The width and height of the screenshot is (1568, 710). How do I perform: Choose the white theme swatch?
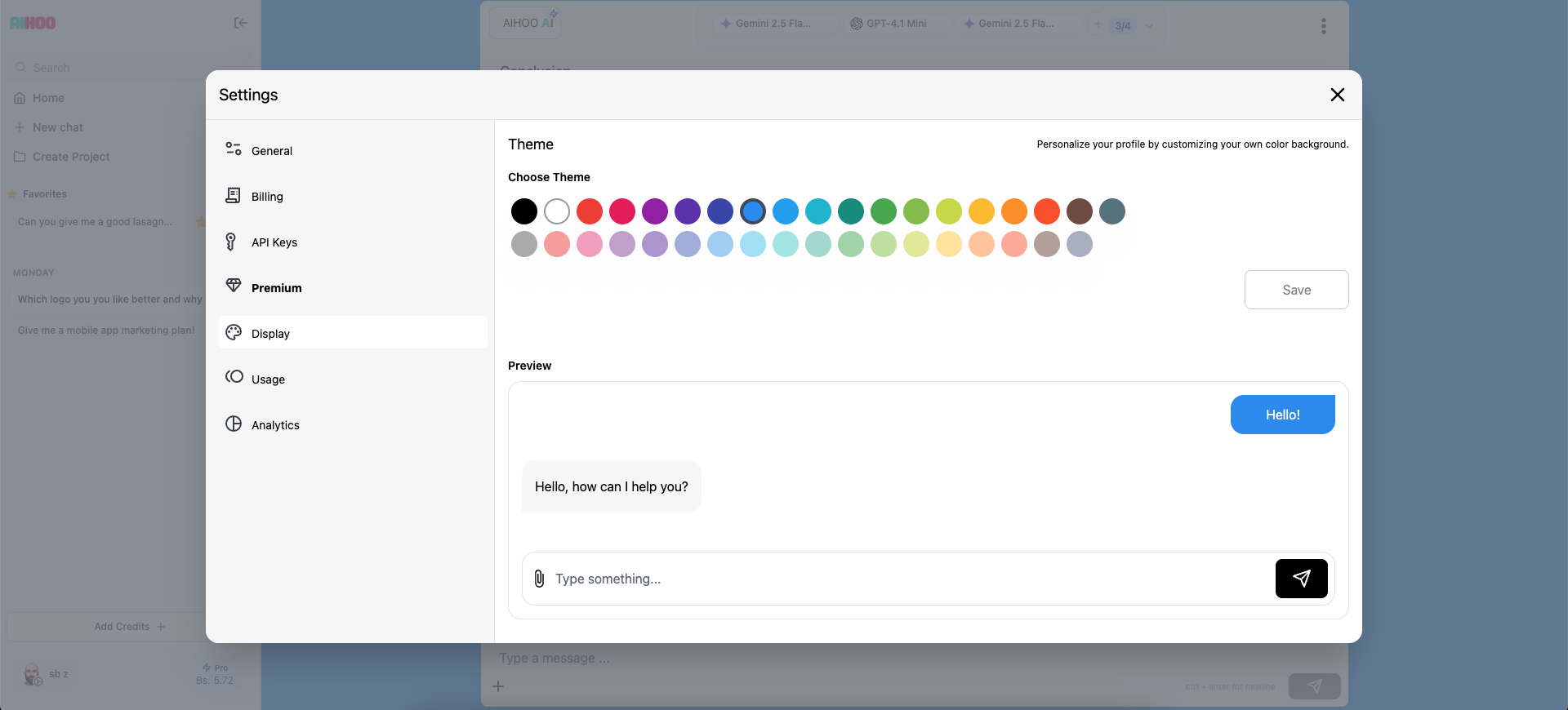pyautogui.click(x=557, y=211)
